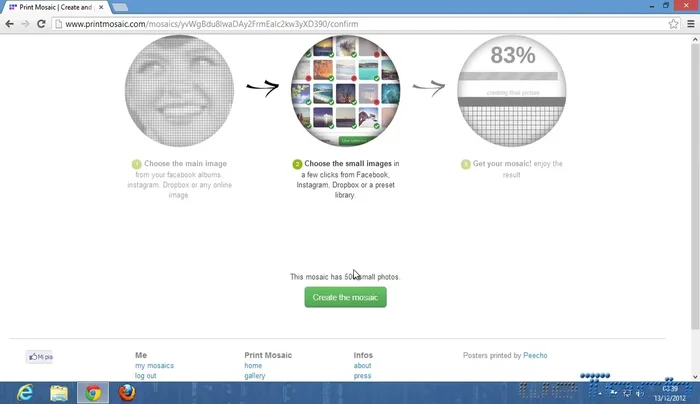This screenshot has width=700, height=404.
Task: Click the log out link
Action: [145, 376]
